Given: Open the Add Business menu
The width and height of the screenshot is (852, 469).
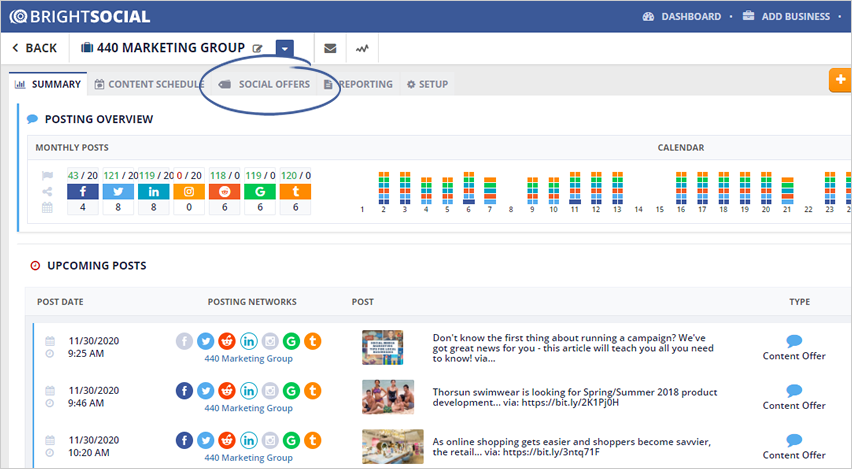Looking at the screenshot, I should pyautogui.click(x=786, y=16).
